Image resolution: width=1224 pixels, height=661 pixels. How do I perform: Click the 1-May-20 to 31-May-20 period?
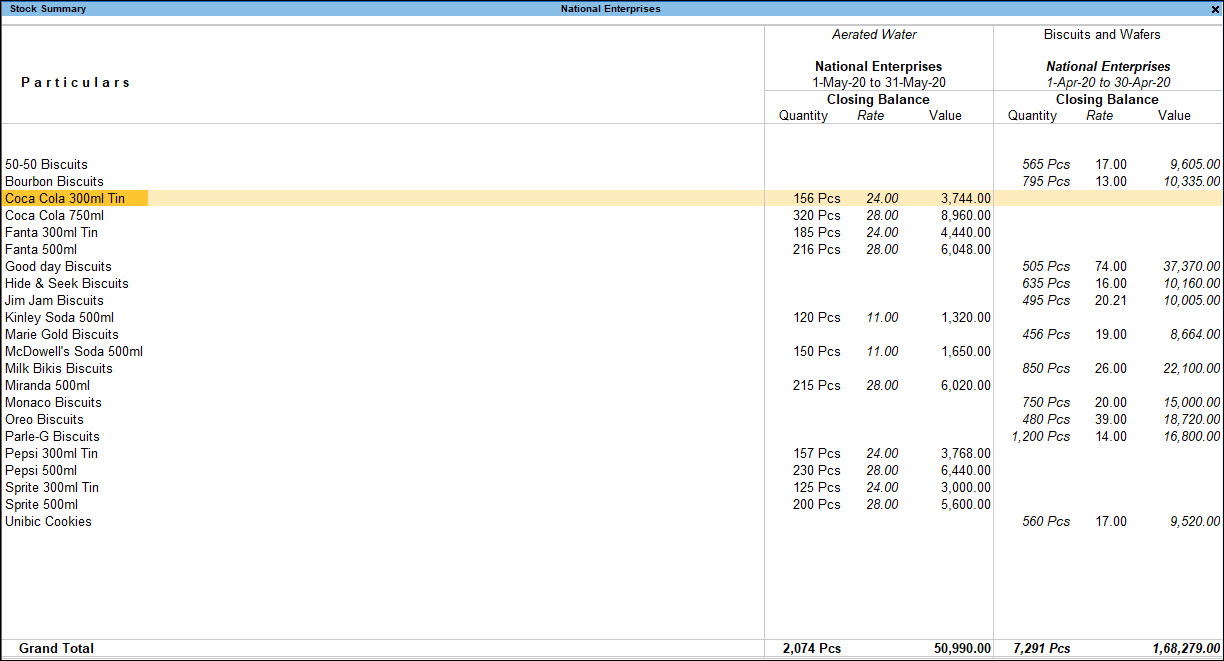879,83
